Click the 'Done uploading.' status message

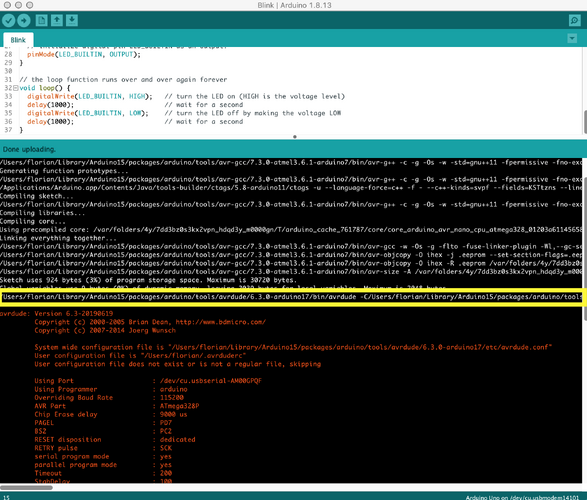(x=29, y=149)
